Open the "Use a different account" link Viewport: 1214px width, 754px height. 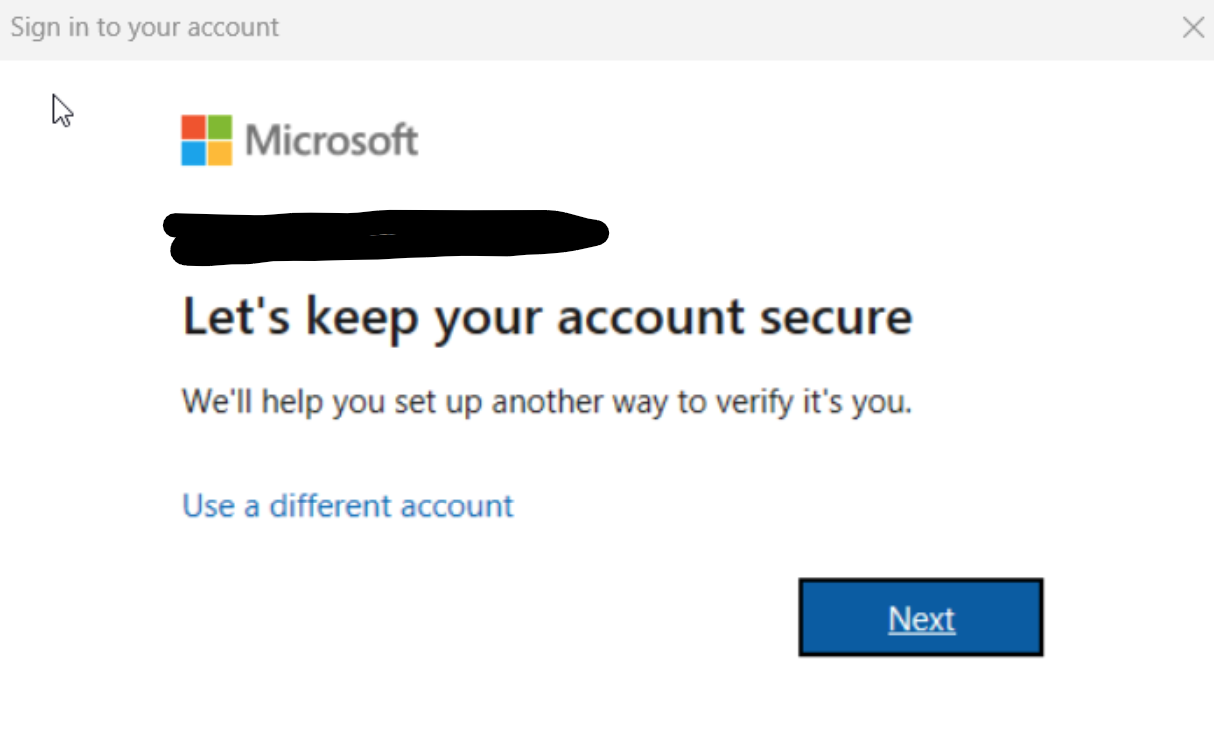click(x=348, y=506)
